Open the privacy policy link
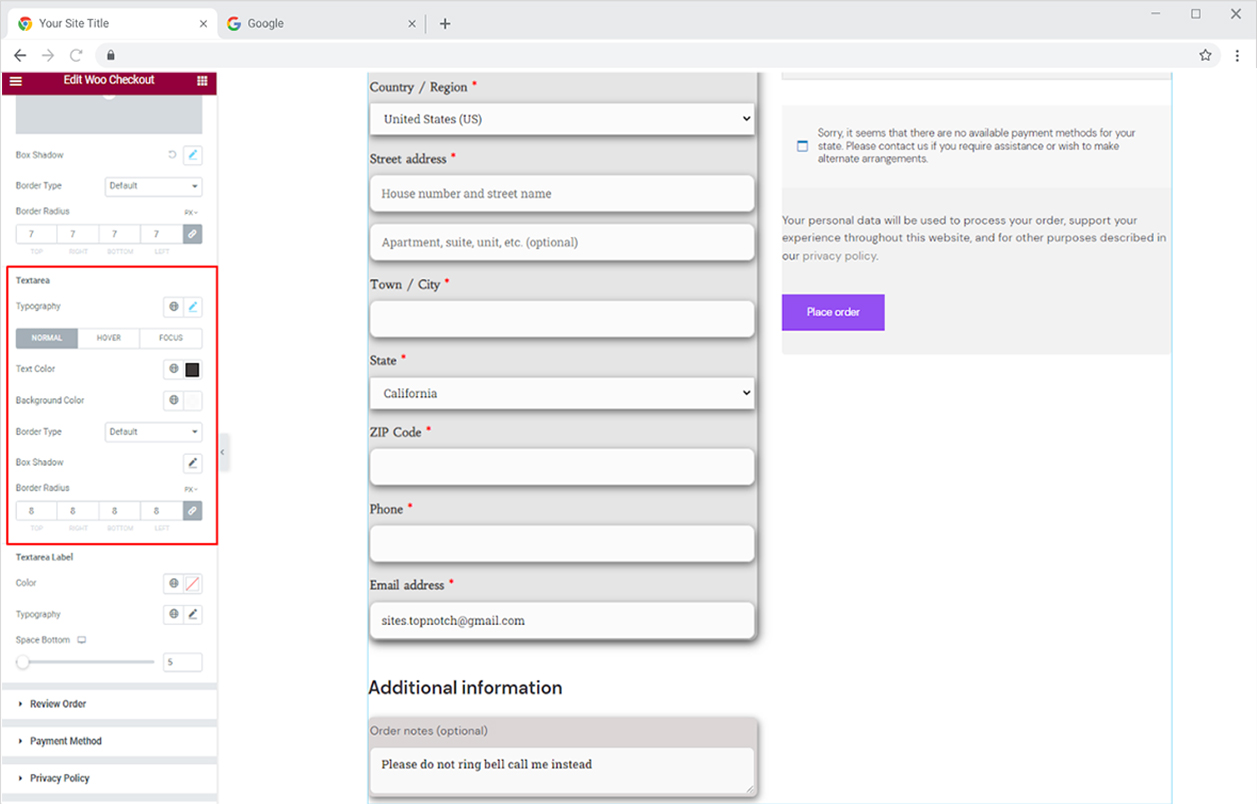The height and width of the screenshot is (804, 1257). pyautogui.click(x=838, y=256)
